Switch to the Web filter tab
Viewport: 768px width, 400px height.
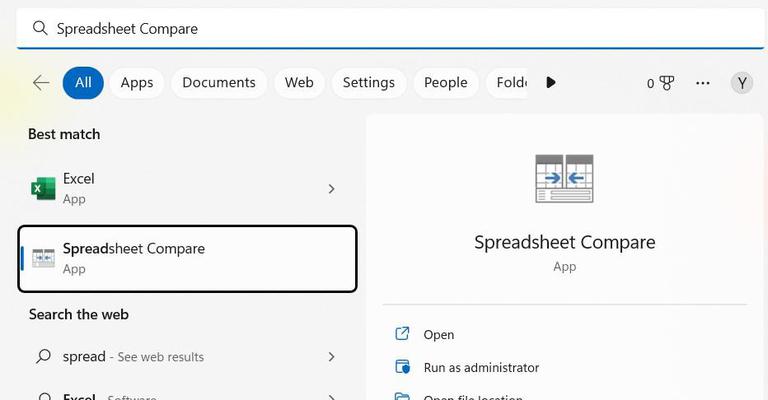[299, 83]
